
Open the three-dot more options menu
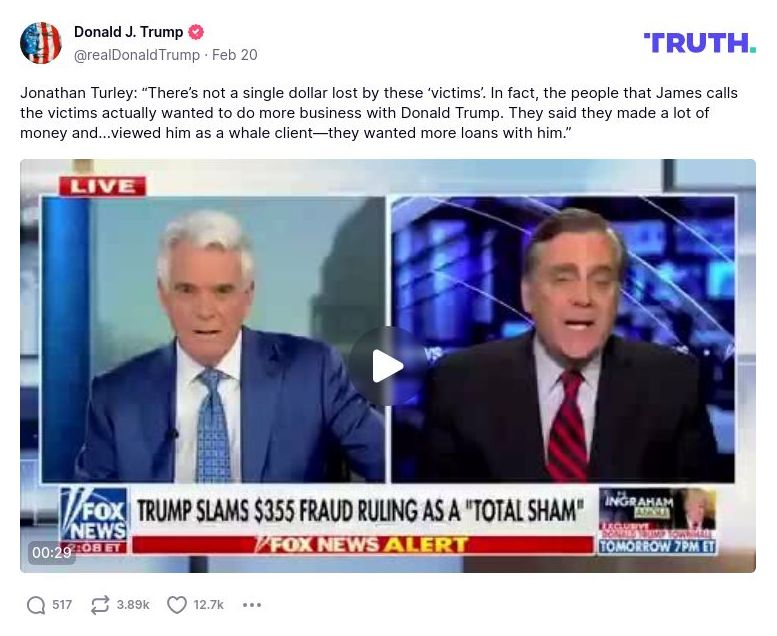coord(252,605)
